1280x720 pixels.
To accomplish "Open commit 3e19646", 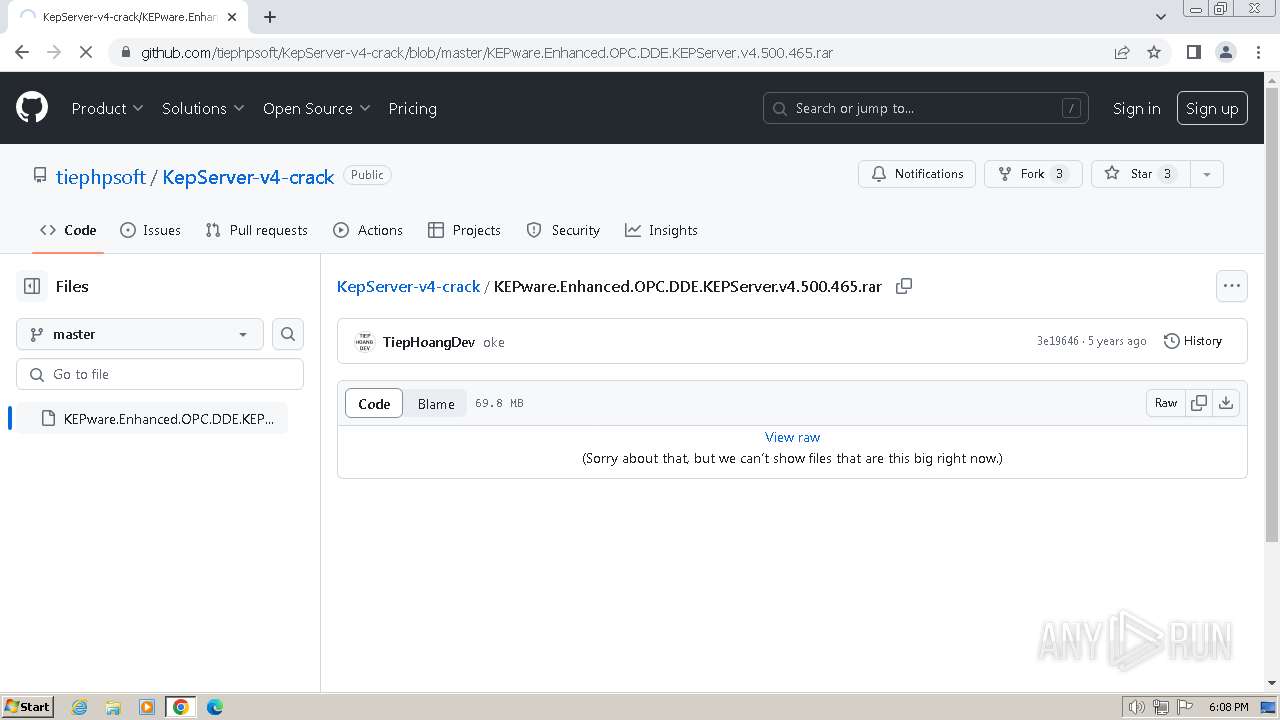I will pos(1057,341).
